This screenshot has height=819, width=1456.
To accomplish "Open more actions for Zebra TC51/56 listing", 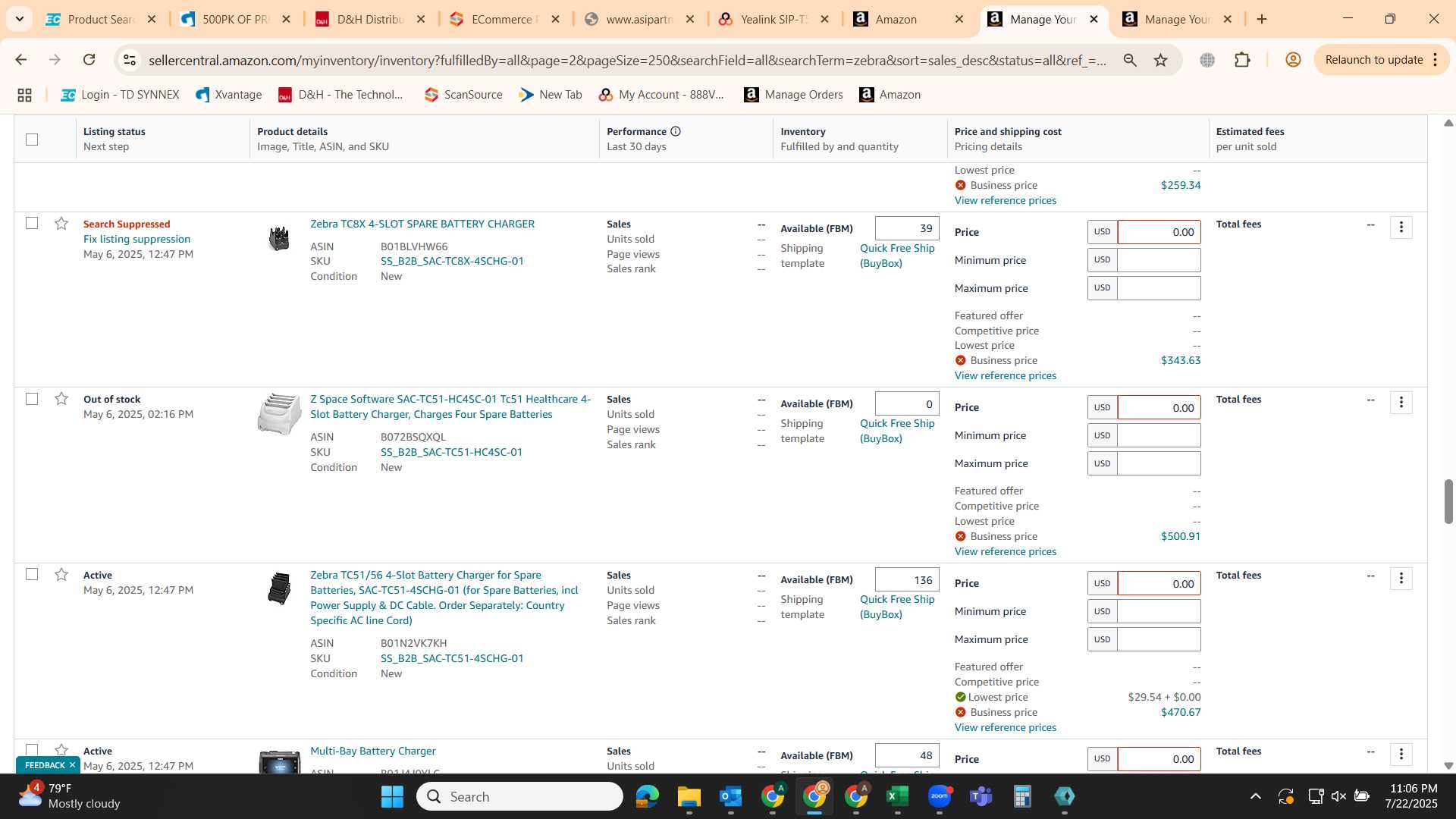I will pyautogui.click(x=1401, y=578).
